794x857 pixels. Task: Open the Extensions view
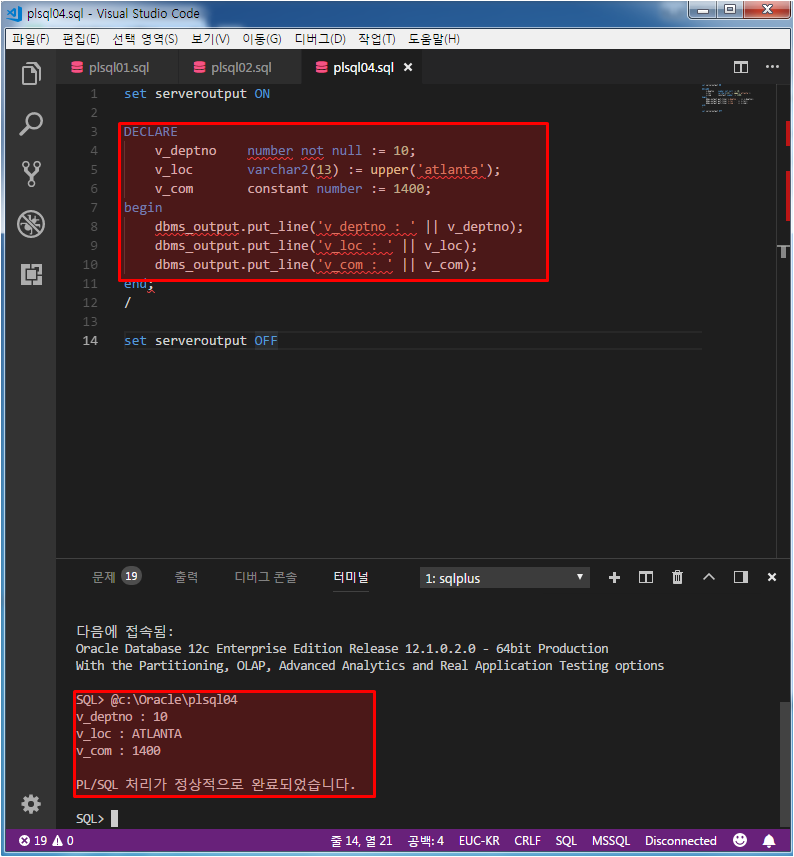click(31, 274)
